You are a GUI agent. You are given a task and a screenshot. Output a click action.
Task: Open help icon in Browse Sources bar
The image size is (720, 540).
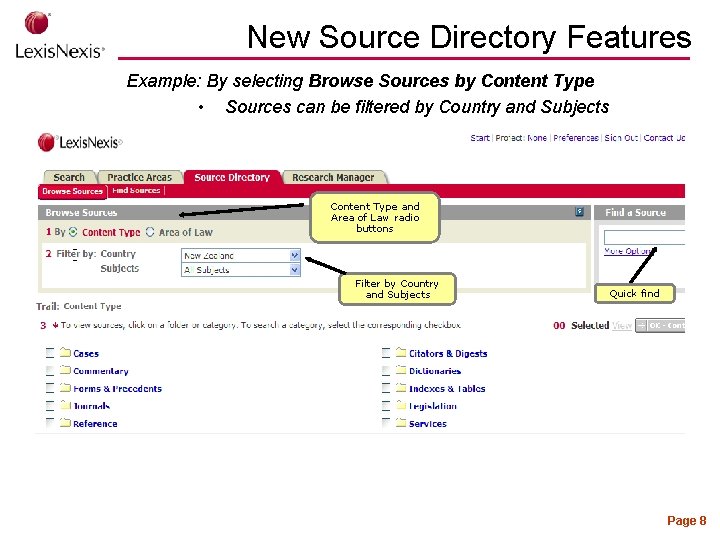click(579, 212)
